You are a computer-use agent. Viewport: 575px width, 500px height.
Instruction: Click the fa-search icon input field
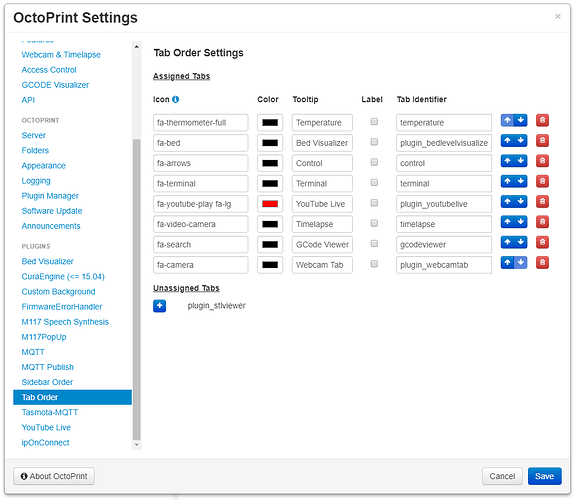(x=201, y=245)
